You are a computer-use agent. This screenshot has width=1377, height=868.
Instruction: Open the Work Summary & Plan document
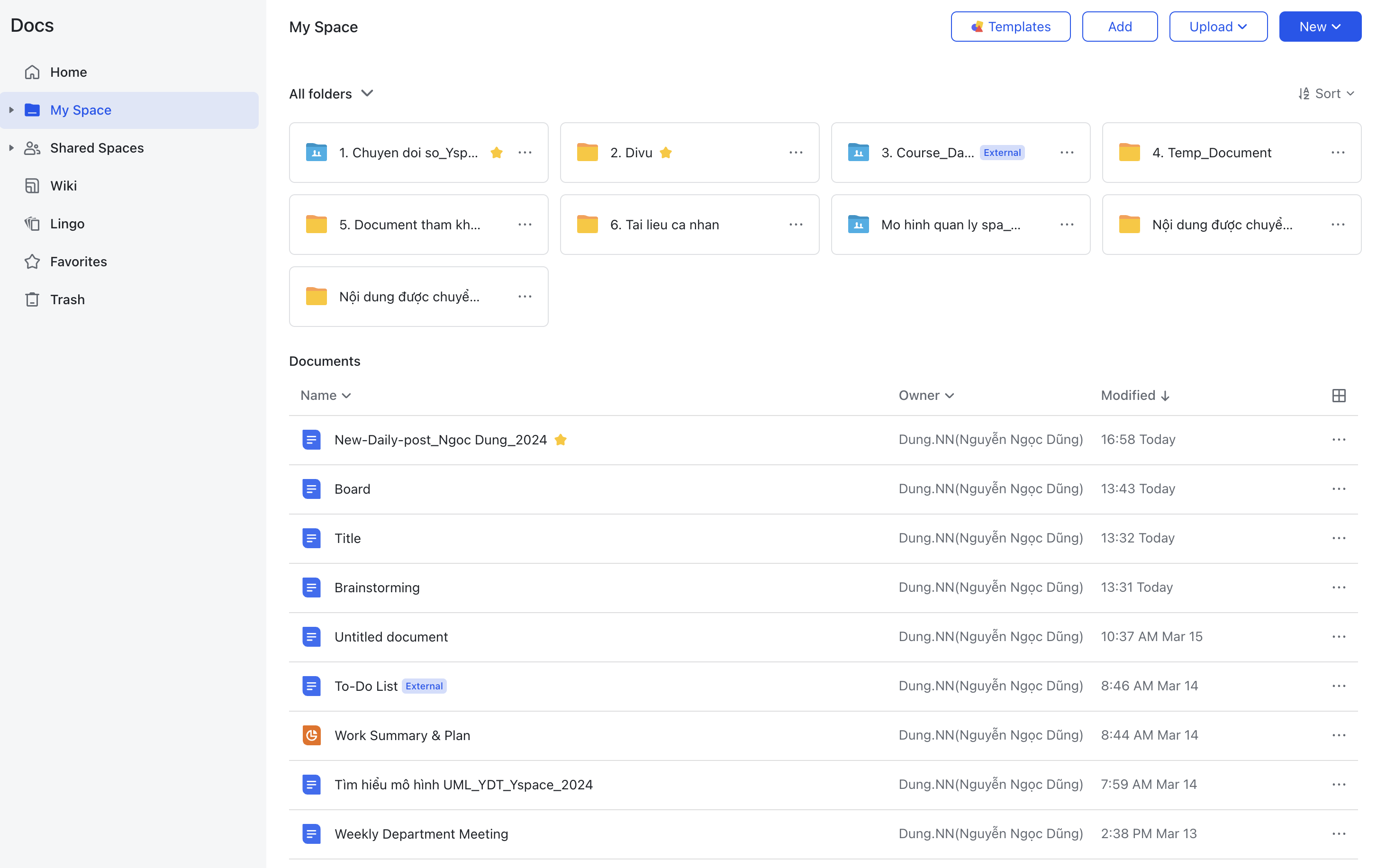[x=402, y=734]
